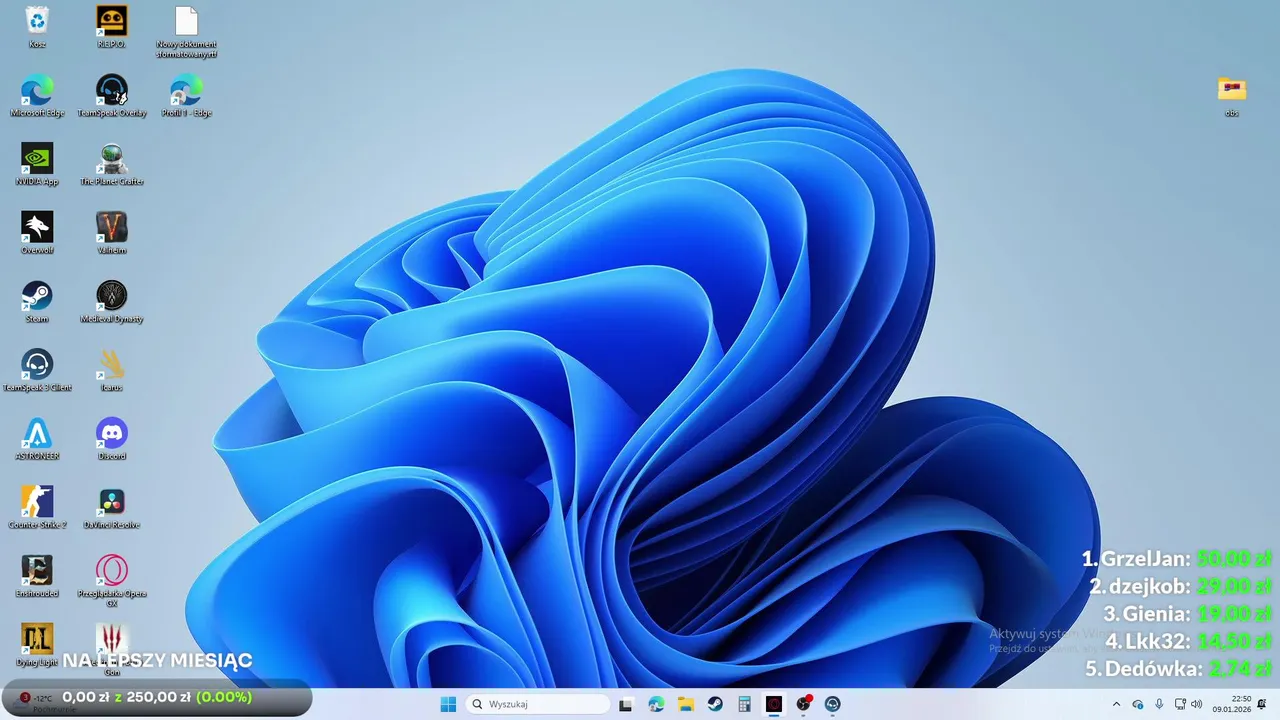1280x720 pixels.
Task: Open the volume control speaker icon
Action: point(1197,704)
